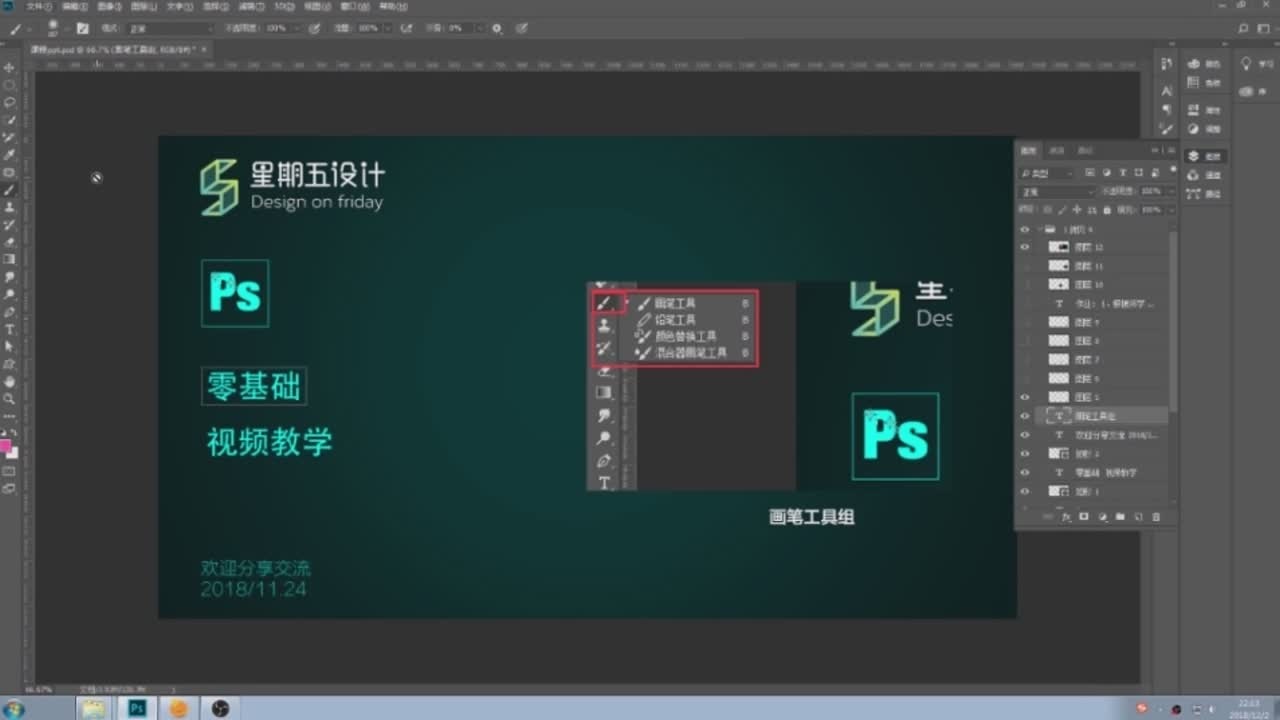Select the Gradient tool

[10, 259]
